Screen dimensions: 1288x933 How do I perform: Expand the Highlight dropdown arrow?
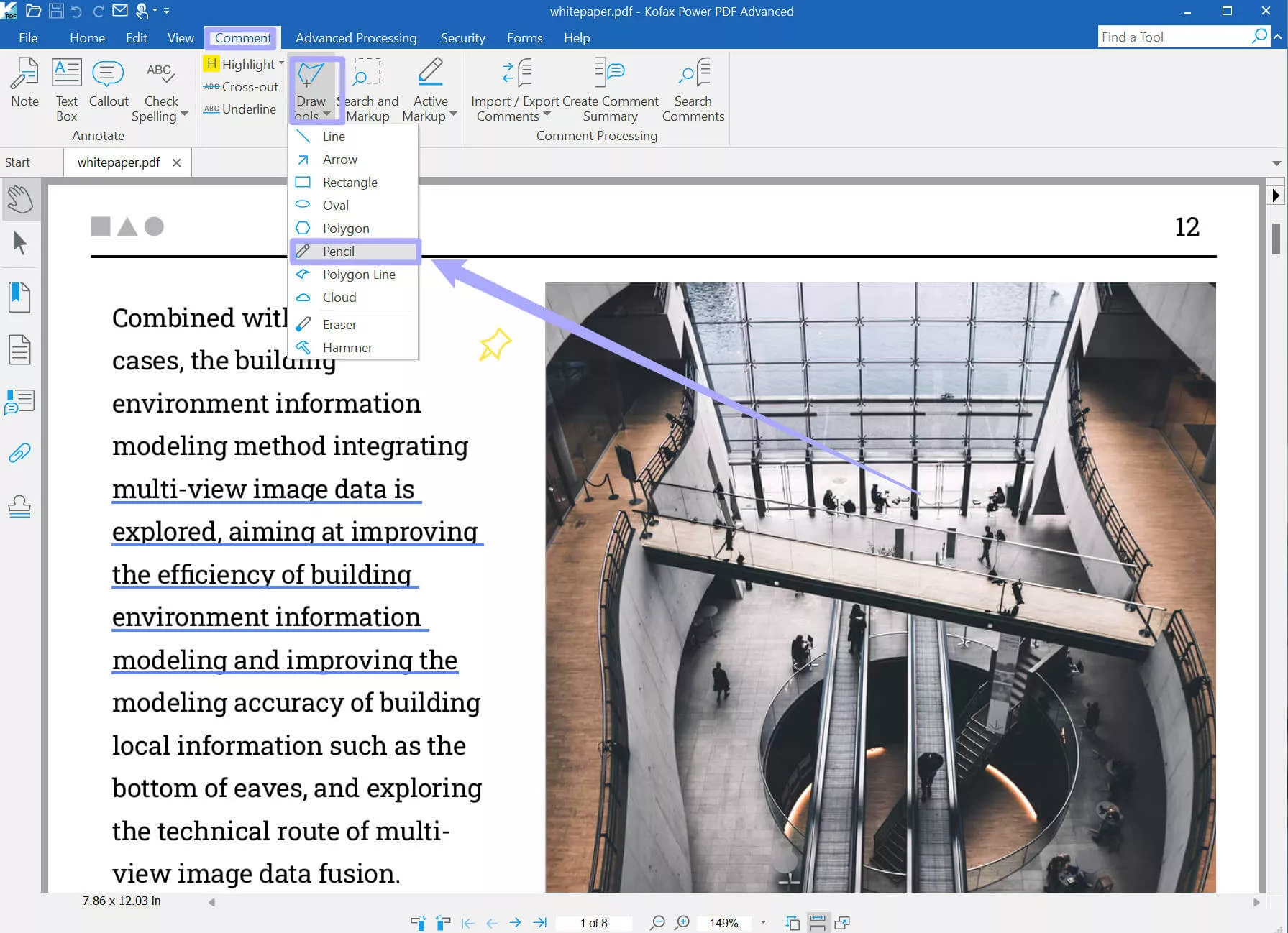(281, 63)
